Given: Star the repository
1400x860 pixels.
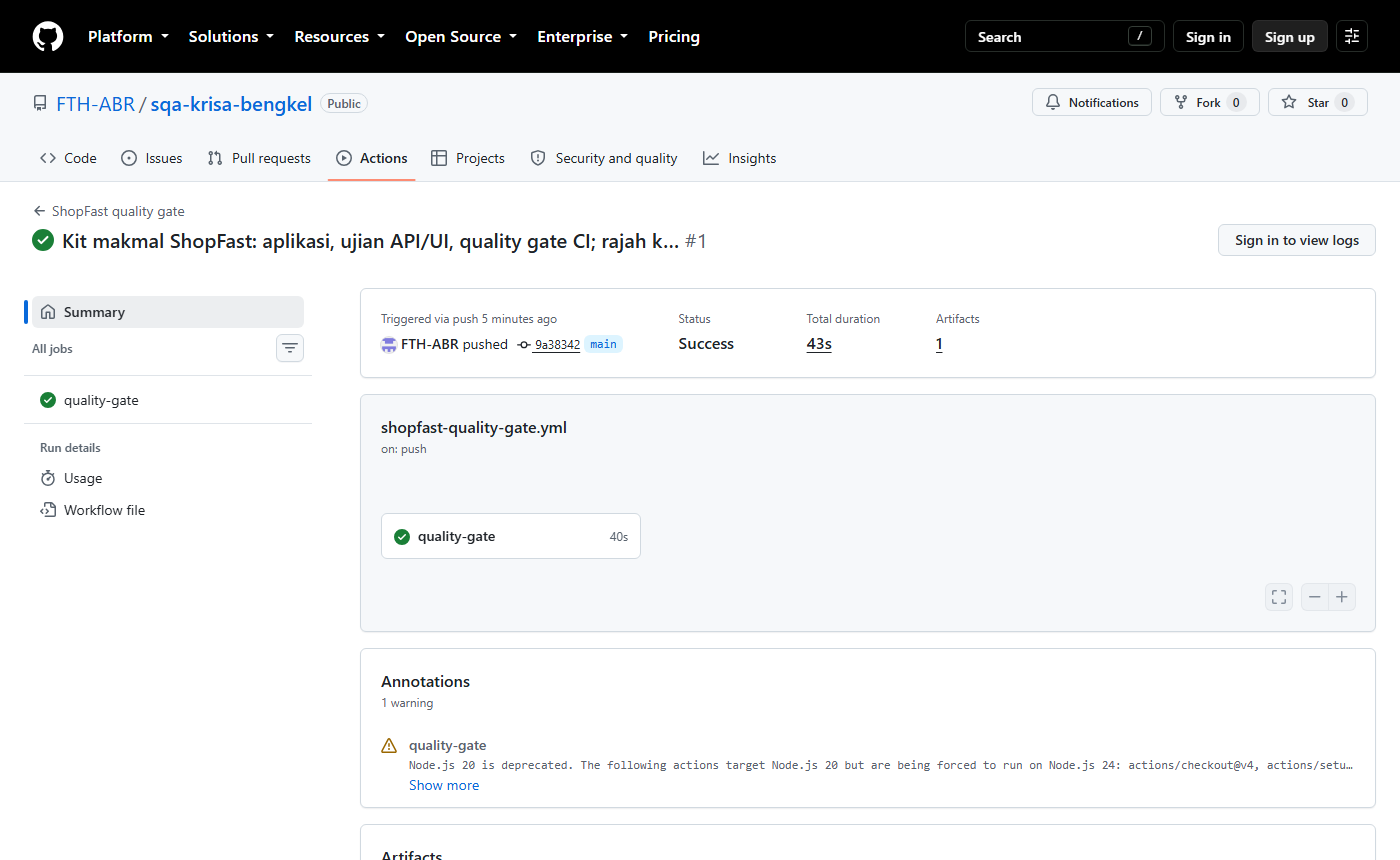Looking at the screenshot, I should click(1318, 102).
